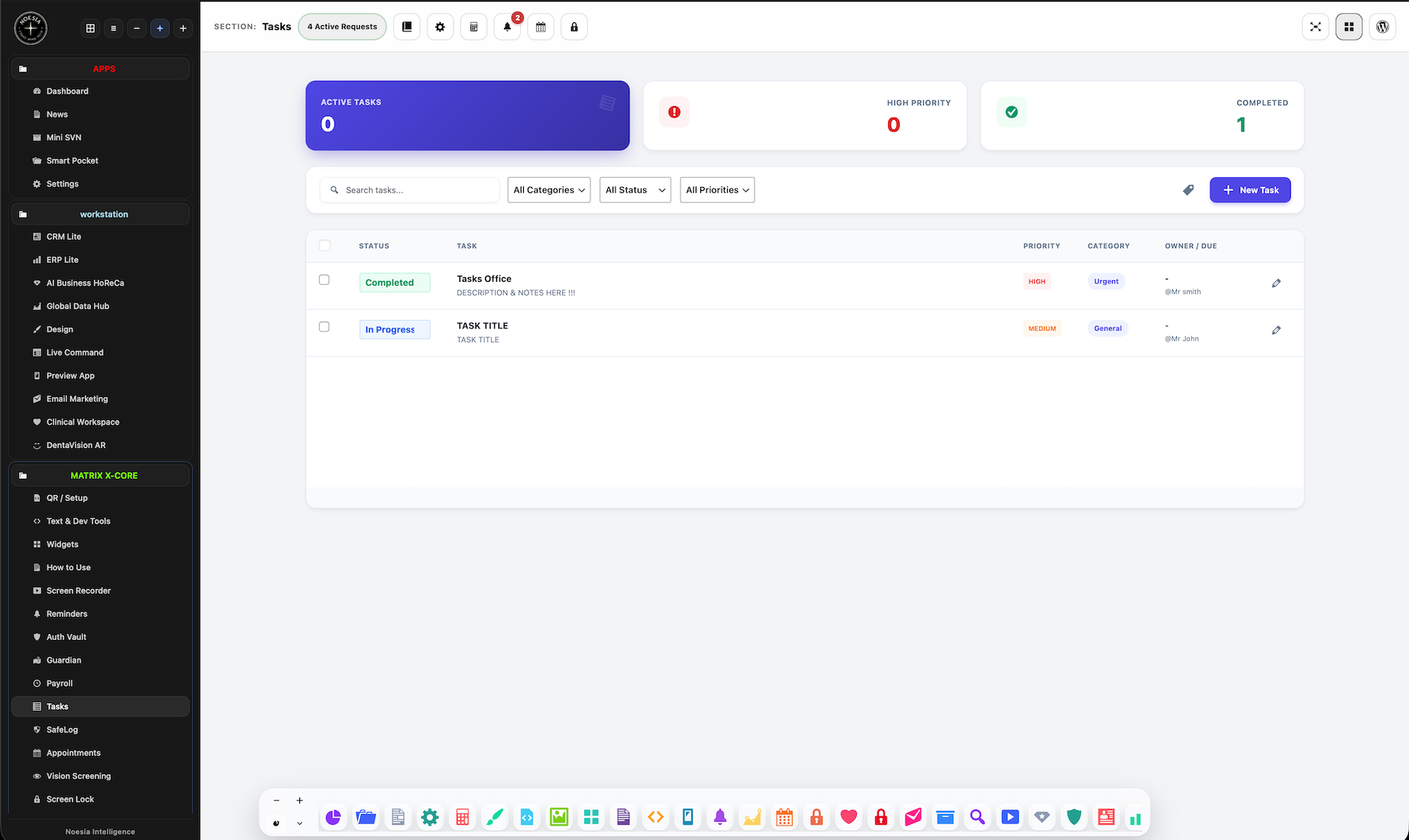Image resolution: width=1409 pixels, height=840 pixels.
Task: Open the notifications bell in top toolbar
Action: click(507, 27)
